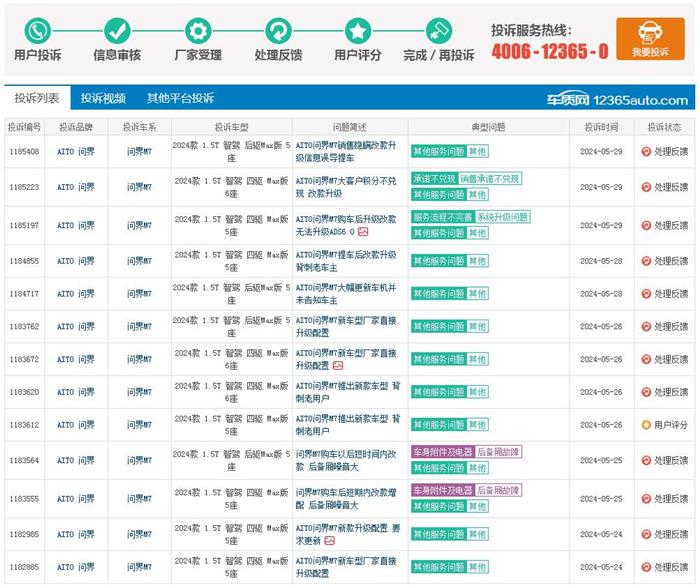
Task: Open complaint 1183762 description link
Action: pos(346,326)
